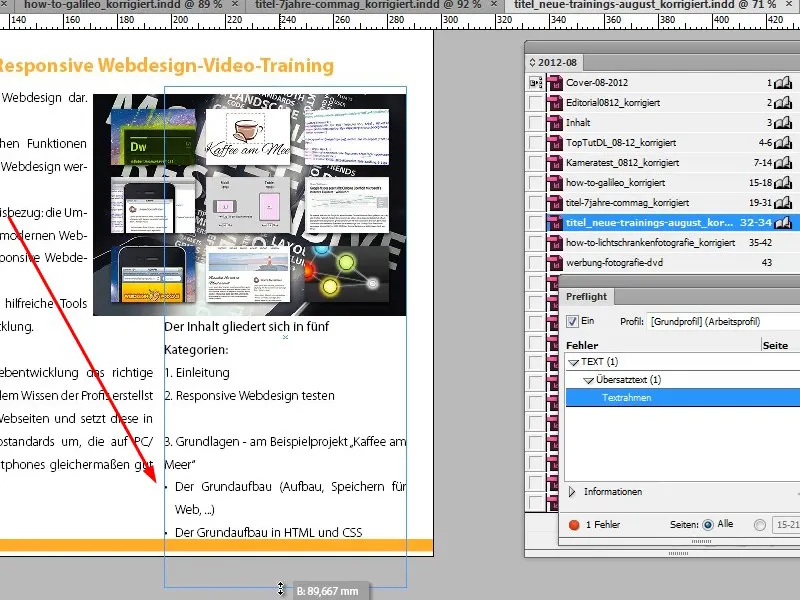
Task: Select the how-to-lichtschrankenfotografie_korrigiert document name
Action: 651,243
